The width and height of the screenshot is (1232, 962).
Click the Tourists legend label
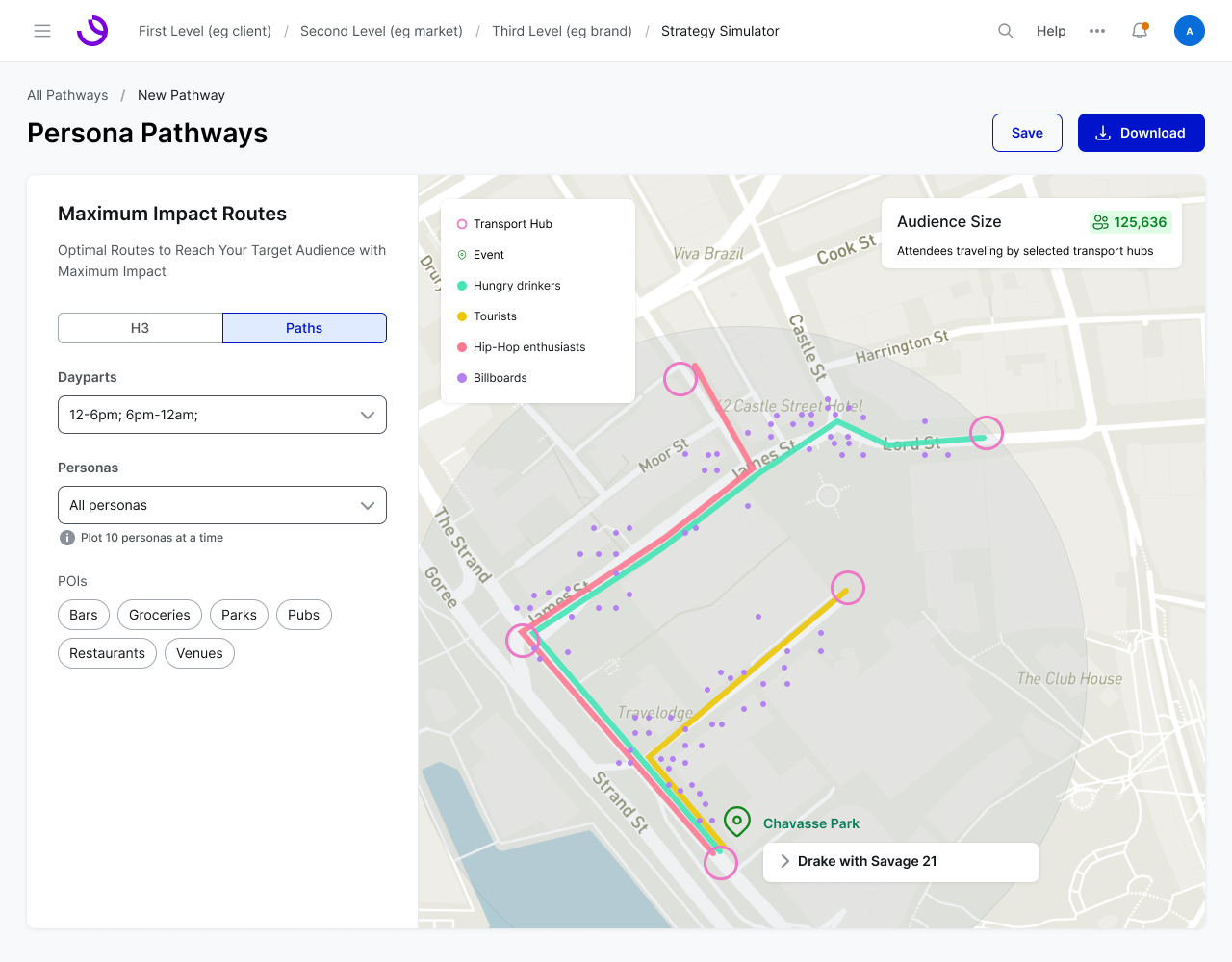tap(495, 316)
